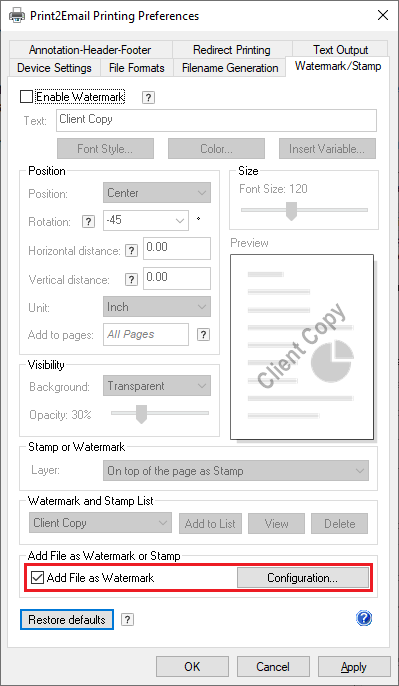Click the Configuration... button
The height and width of the screenshot is (686, 399).
tap(303, 578)
